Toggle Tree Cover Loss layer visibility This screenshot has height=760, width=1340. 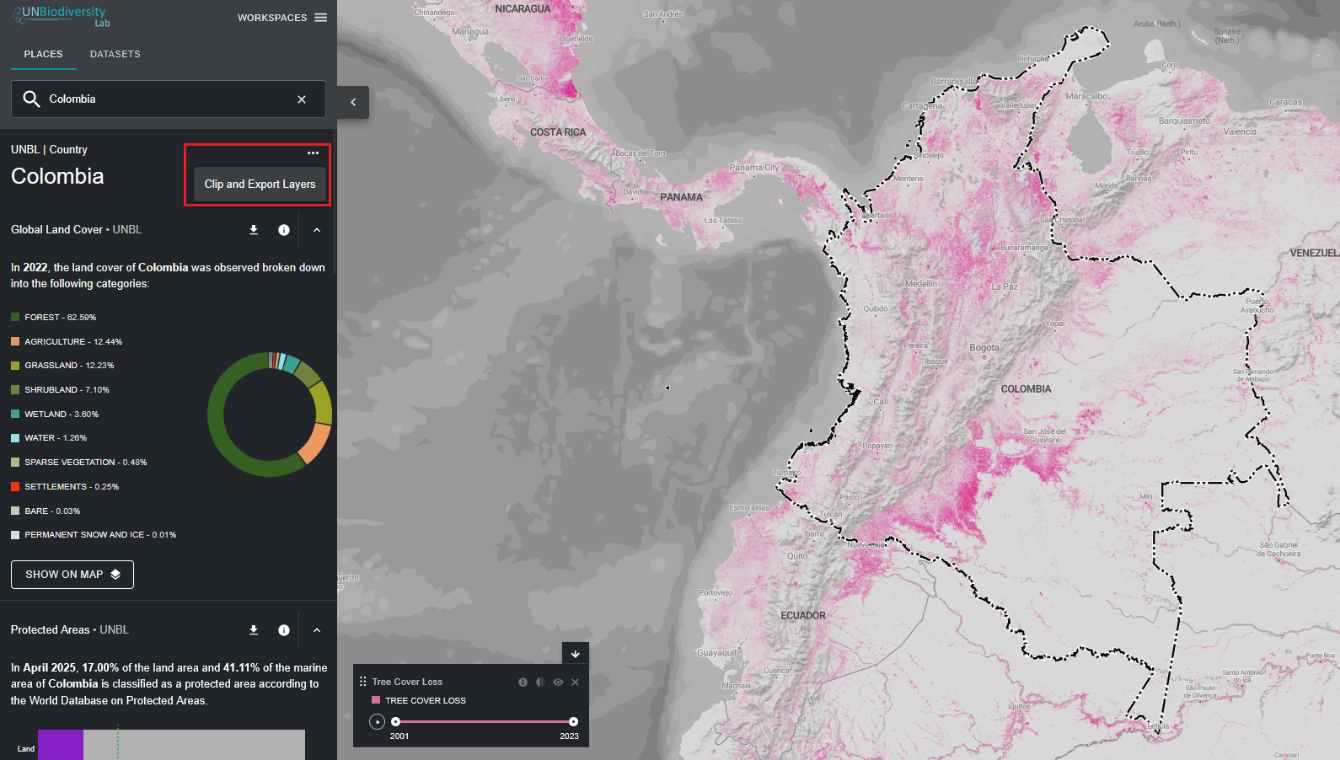[558, 682]
